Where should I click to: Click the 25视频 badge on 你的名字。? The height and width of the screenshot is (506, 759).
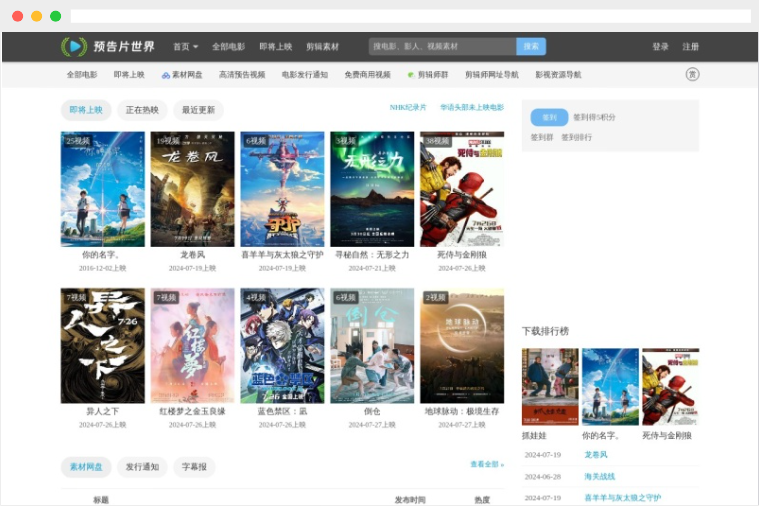[x=78, y=141]
